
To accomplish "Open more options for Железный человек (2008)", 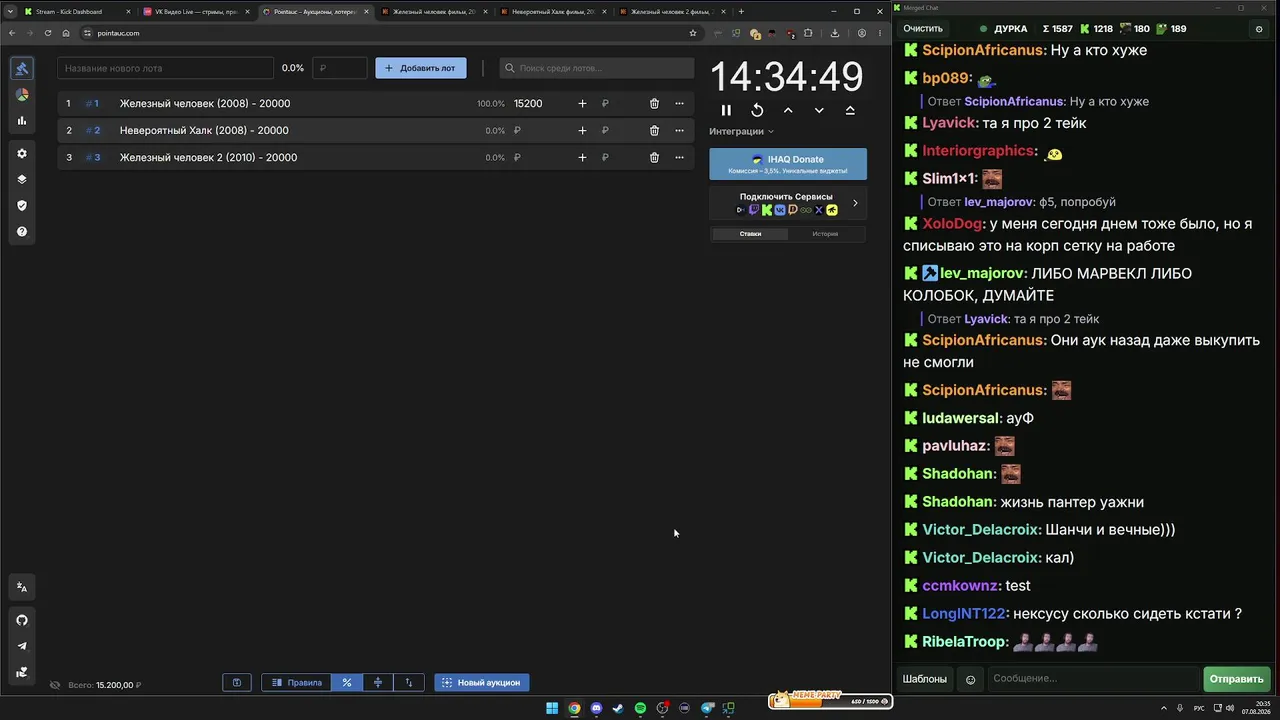I will pos(679,103).
